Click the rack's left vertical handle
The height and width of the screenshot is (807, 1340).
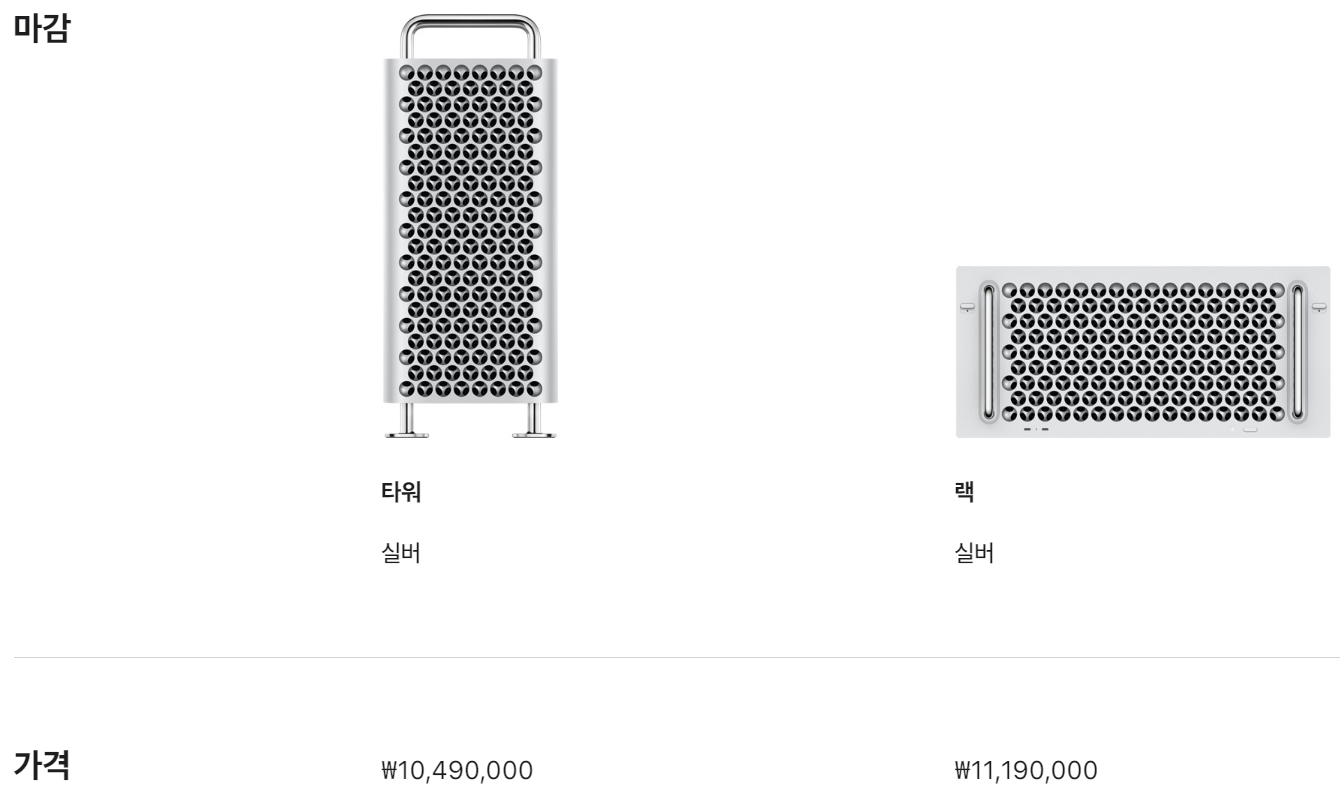pos(987,351)
